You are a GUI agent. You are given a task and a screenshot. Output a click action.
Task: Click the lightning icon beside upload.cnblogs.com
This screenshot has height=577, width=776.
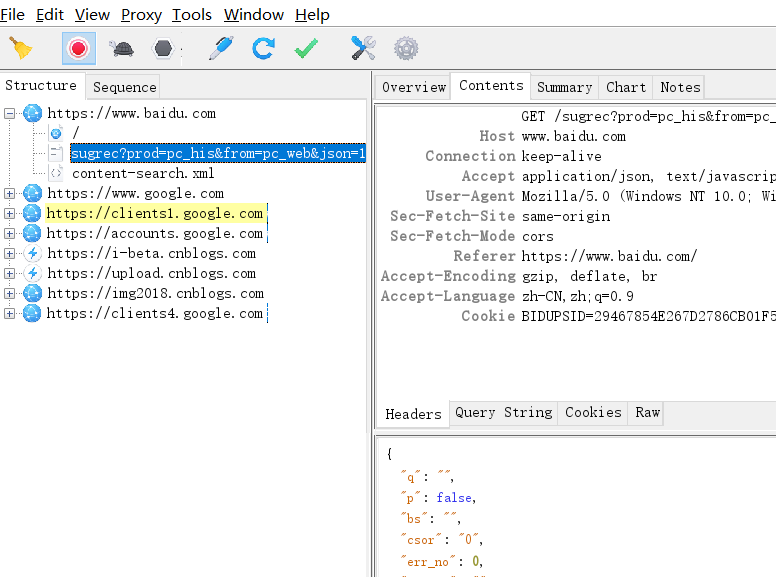[x=33, y=274]
